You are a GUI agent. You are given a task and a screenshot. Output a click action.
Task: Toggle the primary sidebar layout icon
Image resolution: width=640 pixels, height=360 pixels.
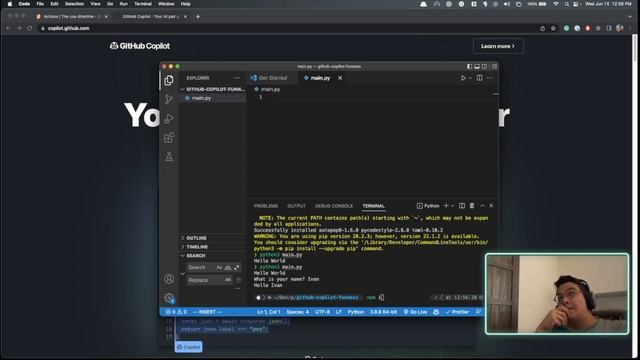pos(469,67)
